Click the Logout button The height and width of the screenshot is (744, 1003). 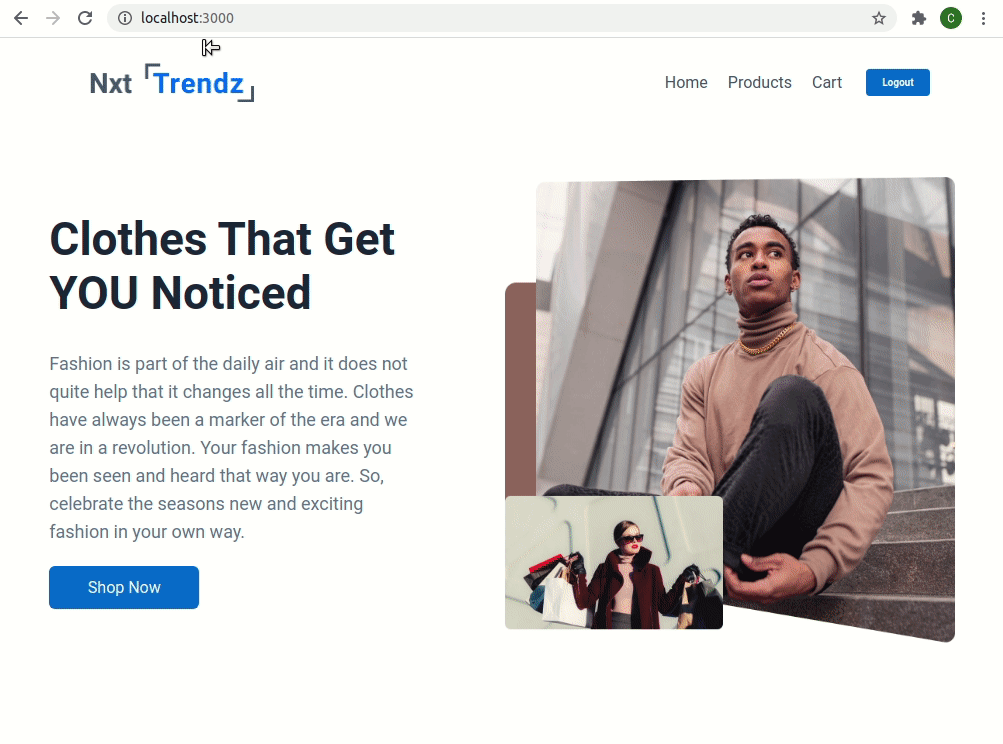click(897, 83)
